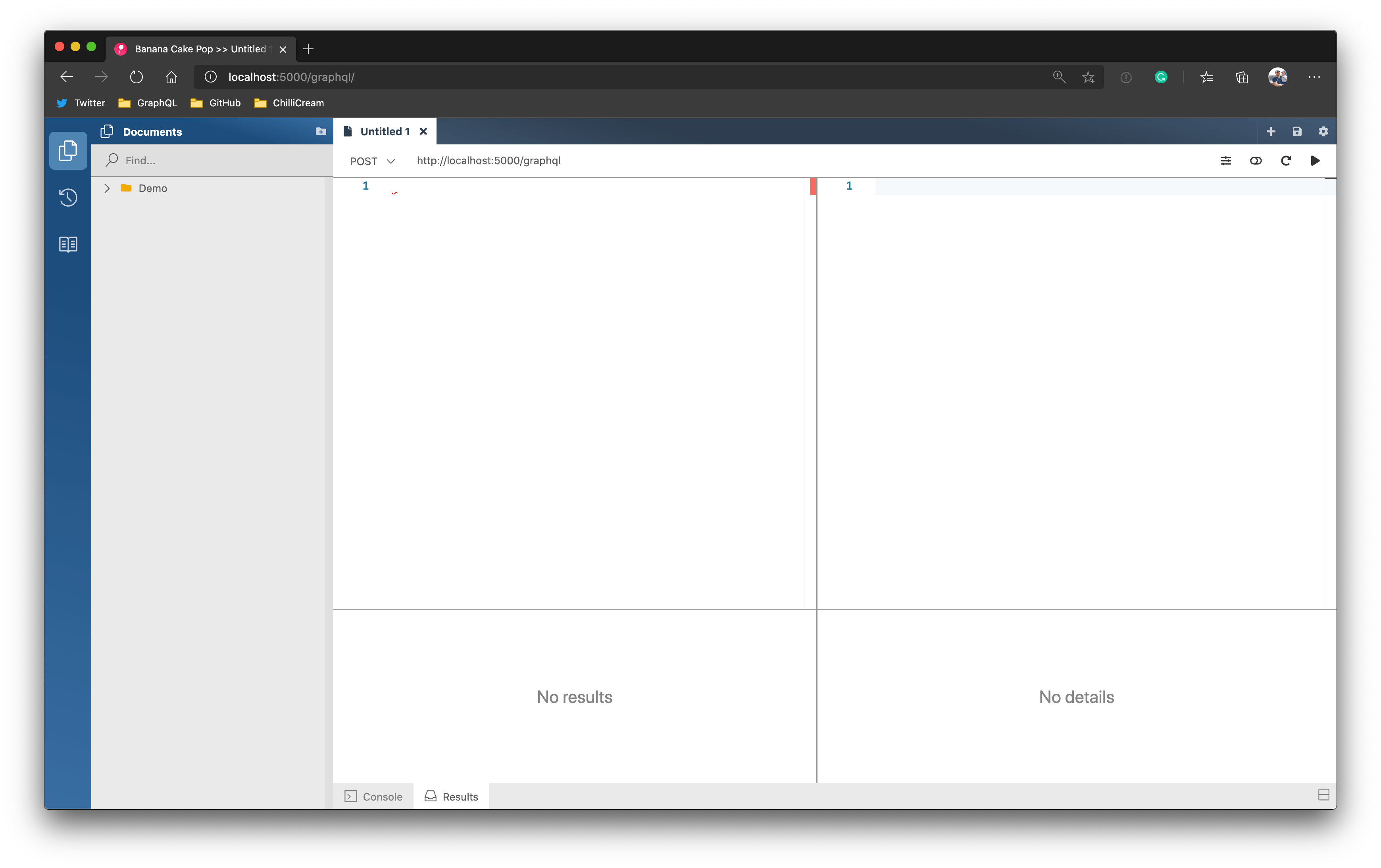Click the save document icon
Image resolution: width=1381 pixels, height=868 pixels.
pyautogui.click(x=1297, y=131)
